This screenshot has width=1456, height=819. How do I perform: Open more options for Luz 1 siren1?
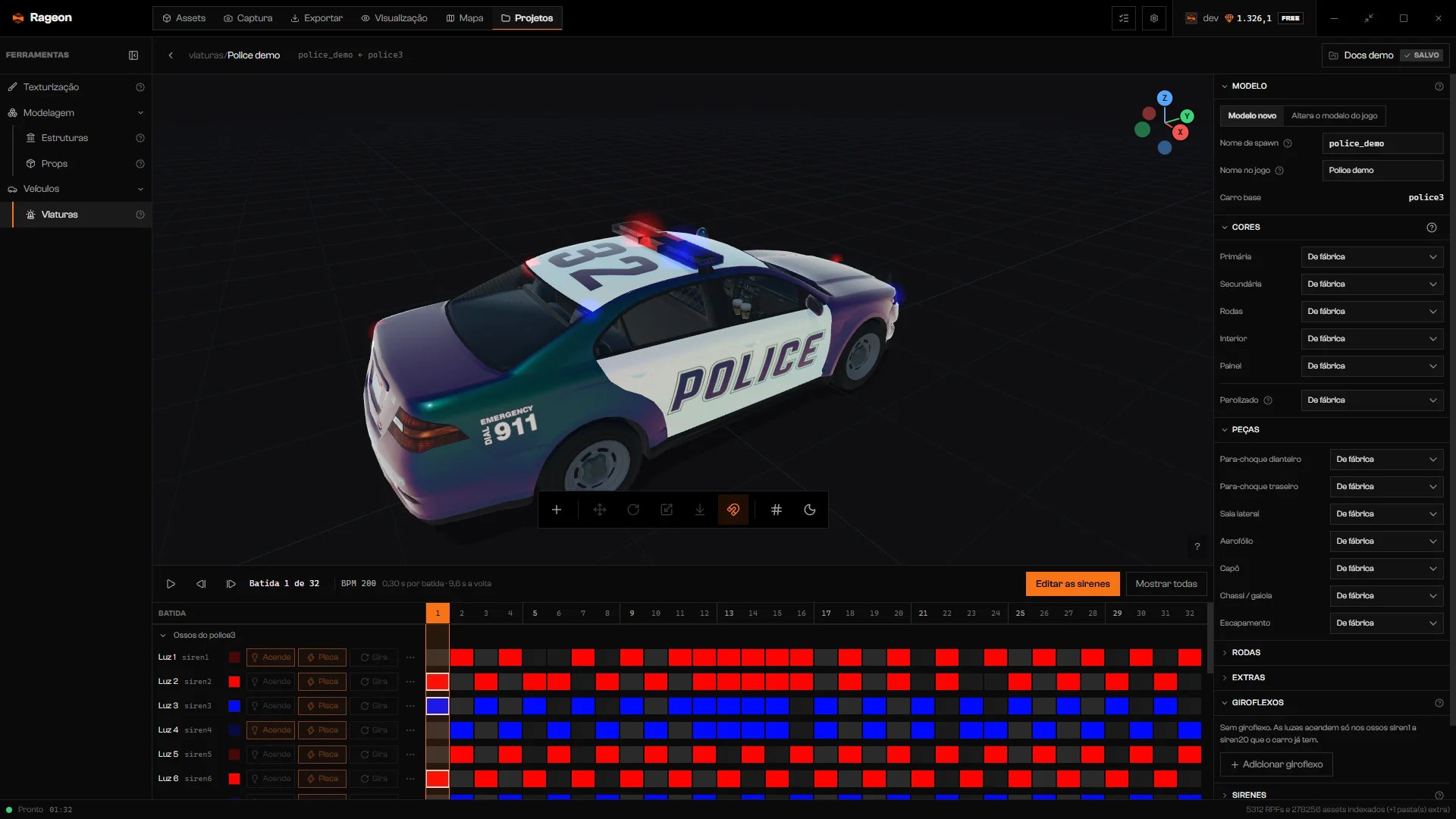(410, 657)
